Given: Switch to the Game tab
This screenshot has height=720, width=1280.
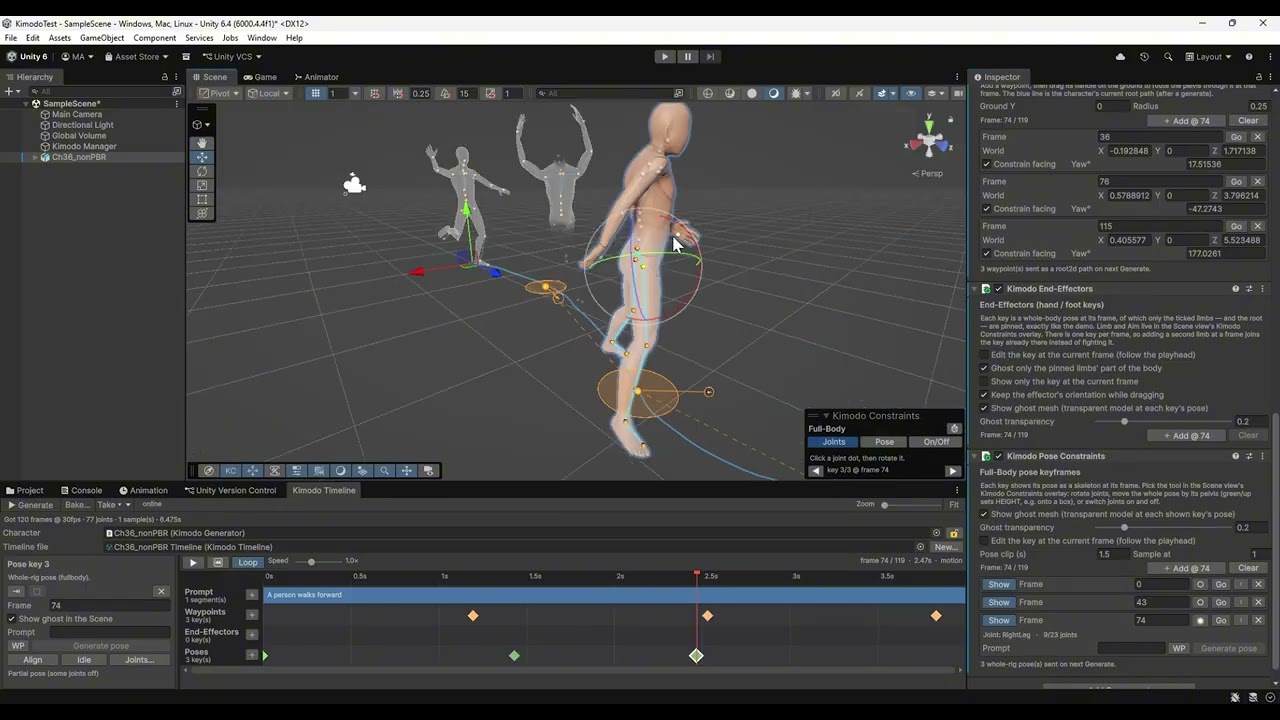Looking at the screenshot, I should pos(259,77).
